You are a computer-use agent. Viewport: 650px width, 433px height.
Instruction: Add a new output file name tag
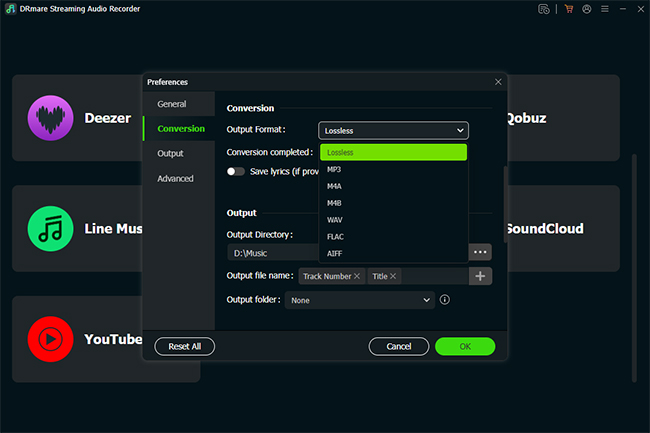tap(480, 276)
